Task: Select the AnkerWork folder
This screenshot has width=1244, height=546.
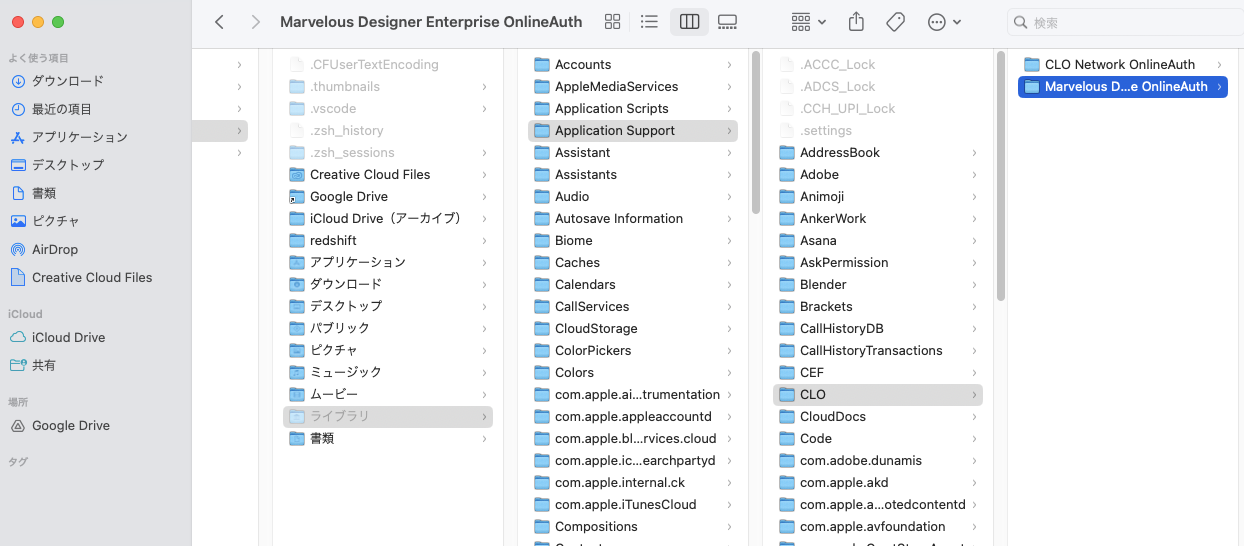Action: 878,218
